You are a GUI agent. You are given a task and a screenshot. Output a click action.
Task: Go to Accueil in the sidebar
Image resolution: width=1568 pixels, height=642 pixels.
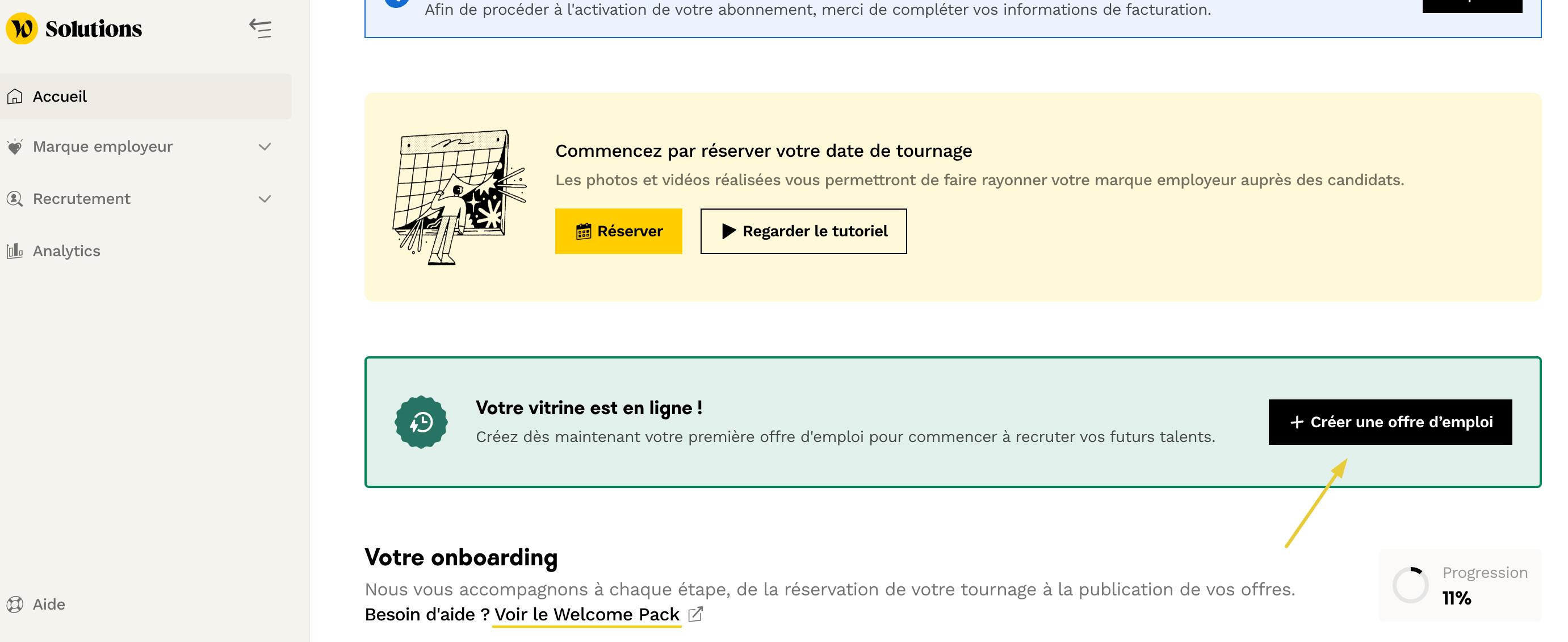[60, 96]
